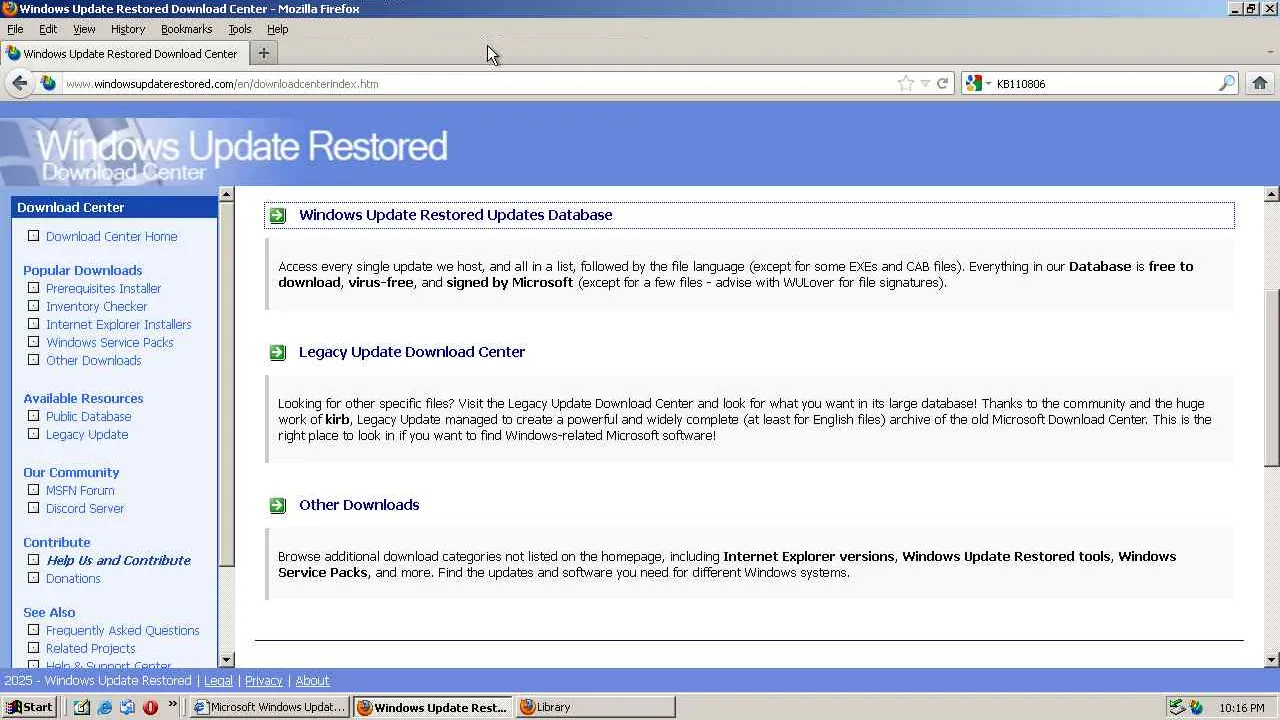The height and width of the screenshot is (720, 1280).
Task: Click the Start button
Action: (29, 707)
